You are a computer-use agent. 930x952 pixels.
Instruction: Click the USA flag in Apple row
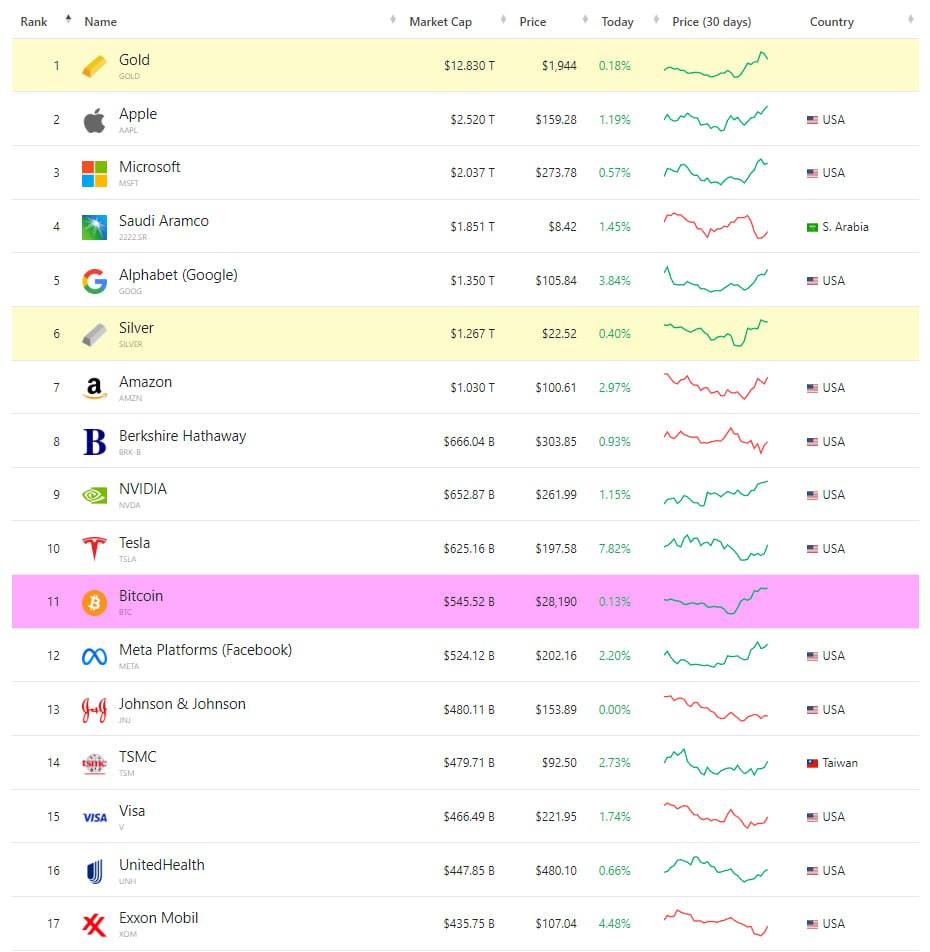click(x=812, y=120)
